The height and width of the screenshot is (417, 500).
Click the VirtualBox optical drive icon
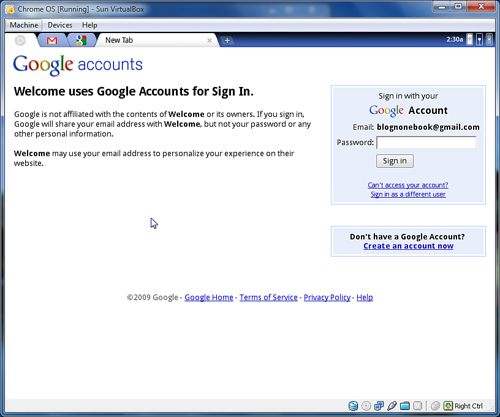pos(366,406)
